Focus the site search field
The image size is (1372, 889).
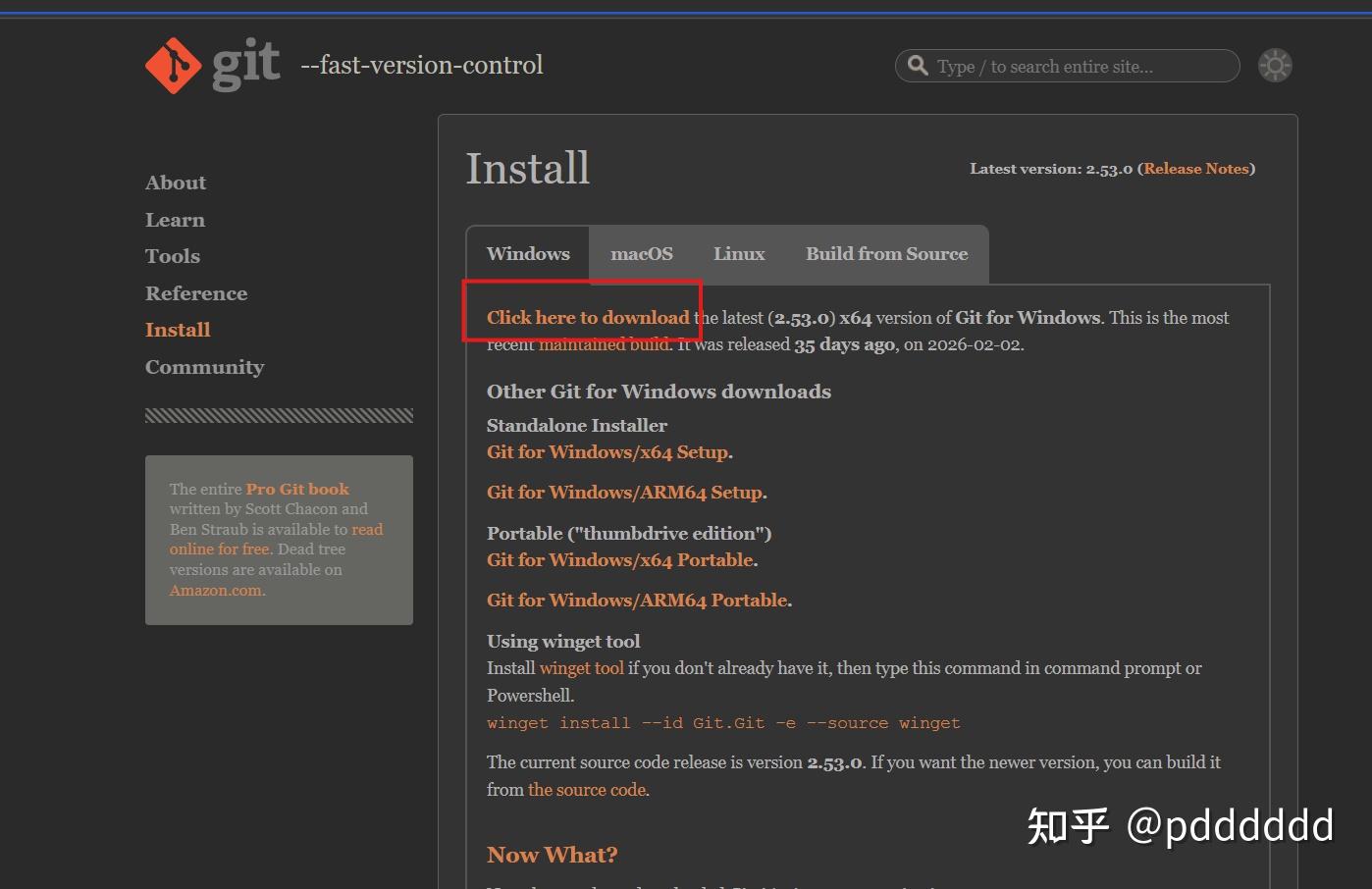[1068, 66]
